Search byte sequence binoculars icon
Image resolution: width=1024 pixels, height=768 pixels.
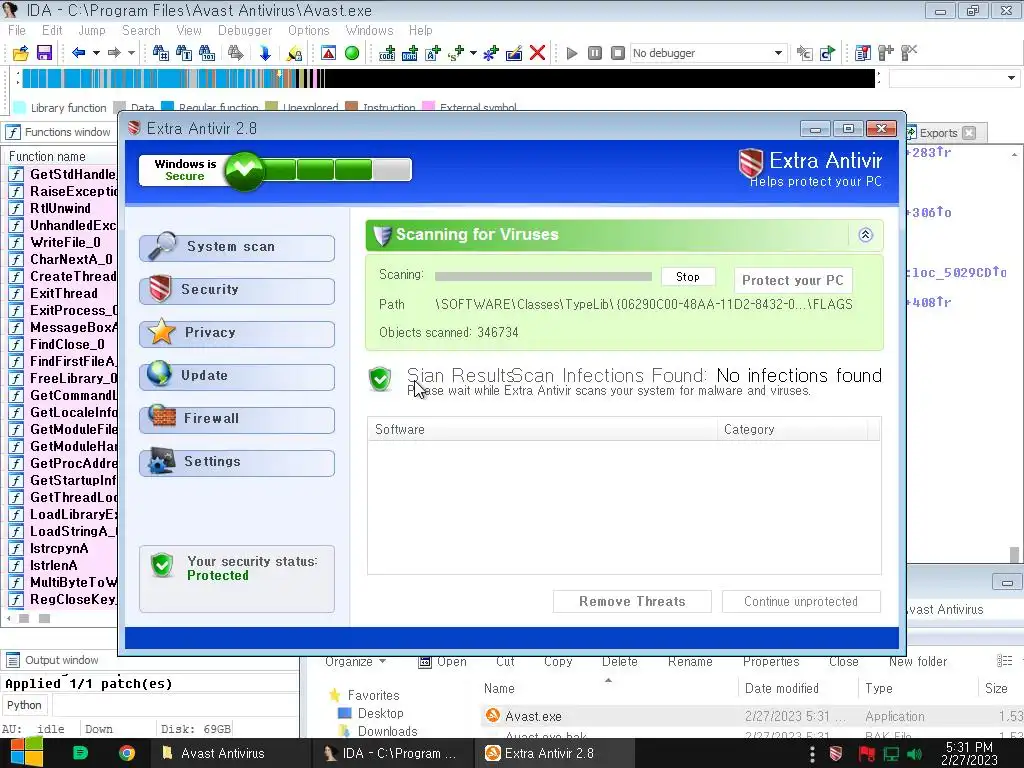pyautogui.click(x=207, y=53)
